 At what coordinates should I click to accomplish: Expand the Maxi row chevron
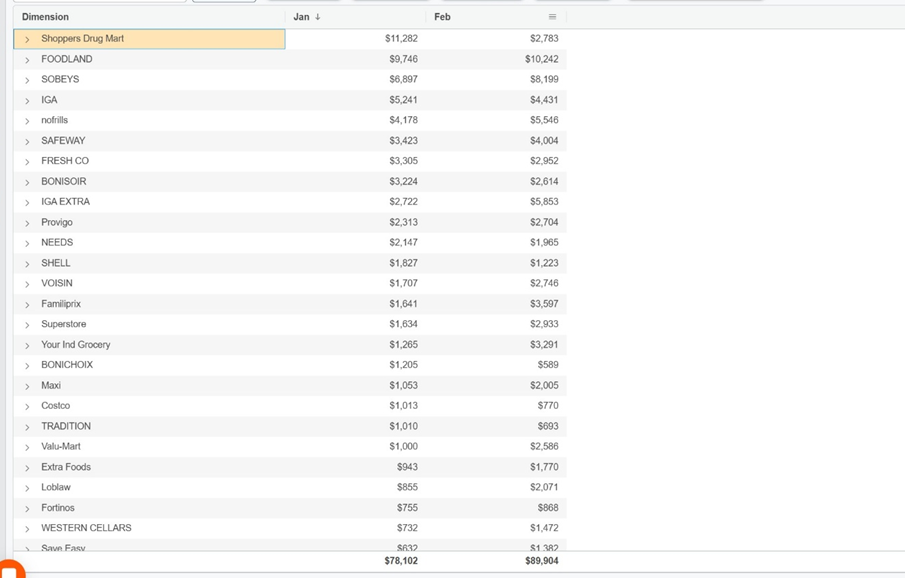[x=27, y=386]
